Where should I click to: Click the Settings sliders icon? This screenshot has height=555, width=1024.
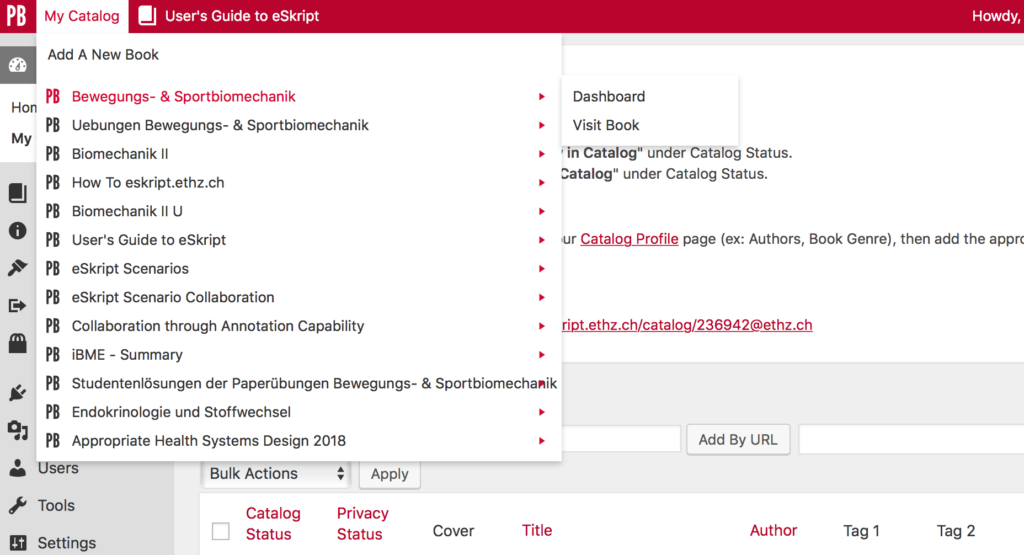click(18, 543)
